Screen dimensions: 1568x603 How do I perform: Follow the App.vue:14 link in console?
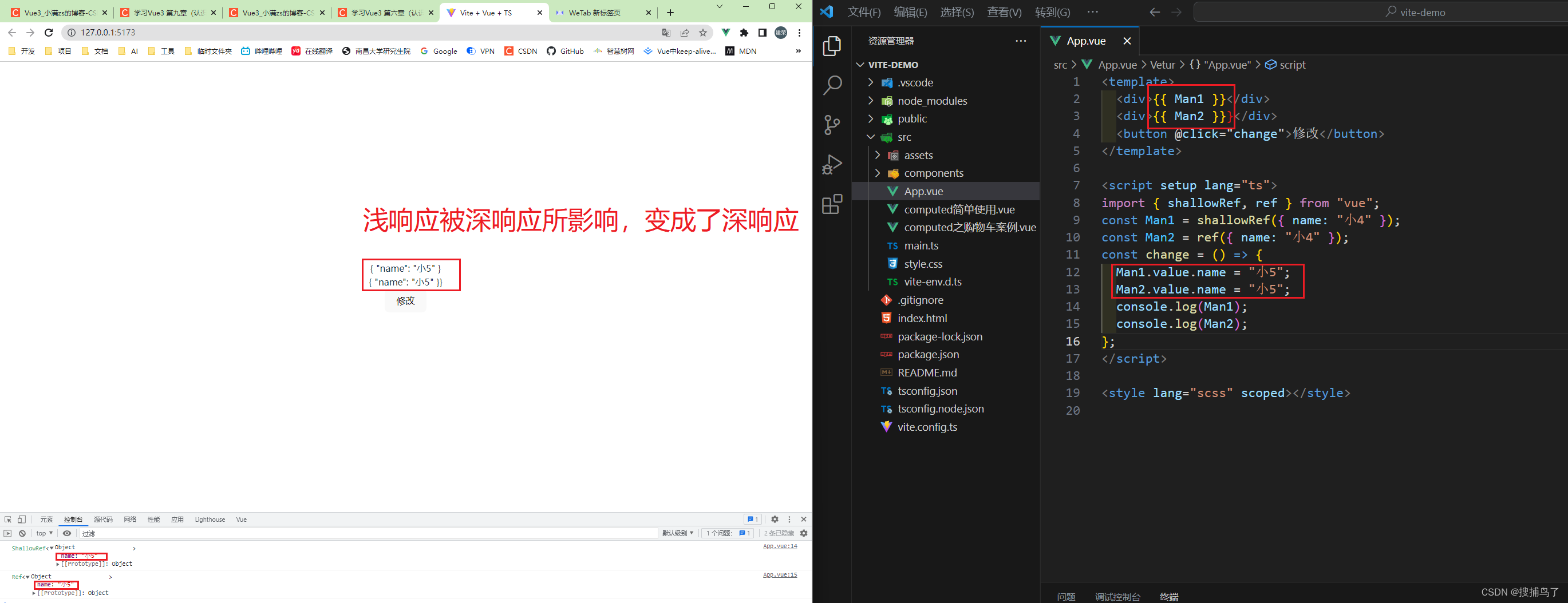click(x=780, y=546)
